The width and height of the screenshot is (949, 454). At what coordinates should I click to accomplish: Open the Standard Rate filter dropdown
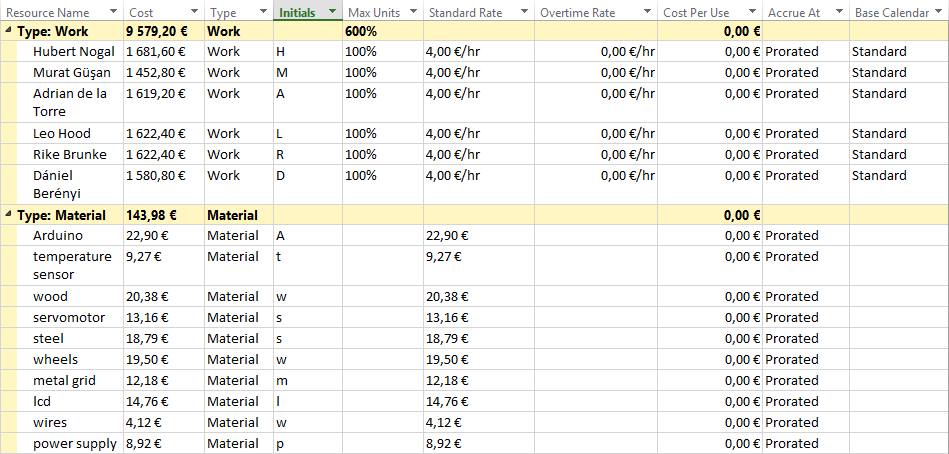click(x=524, y=12)
